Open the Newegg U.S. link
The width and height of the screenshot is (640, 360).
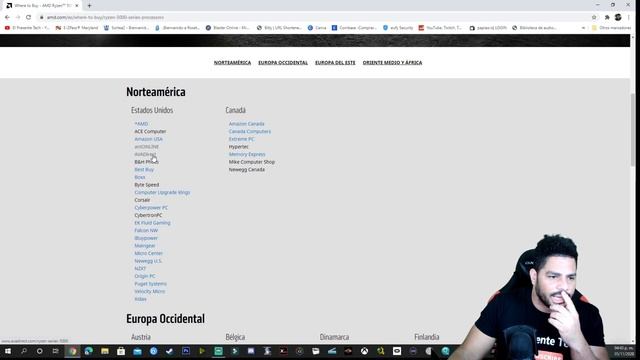pos(148,261)
